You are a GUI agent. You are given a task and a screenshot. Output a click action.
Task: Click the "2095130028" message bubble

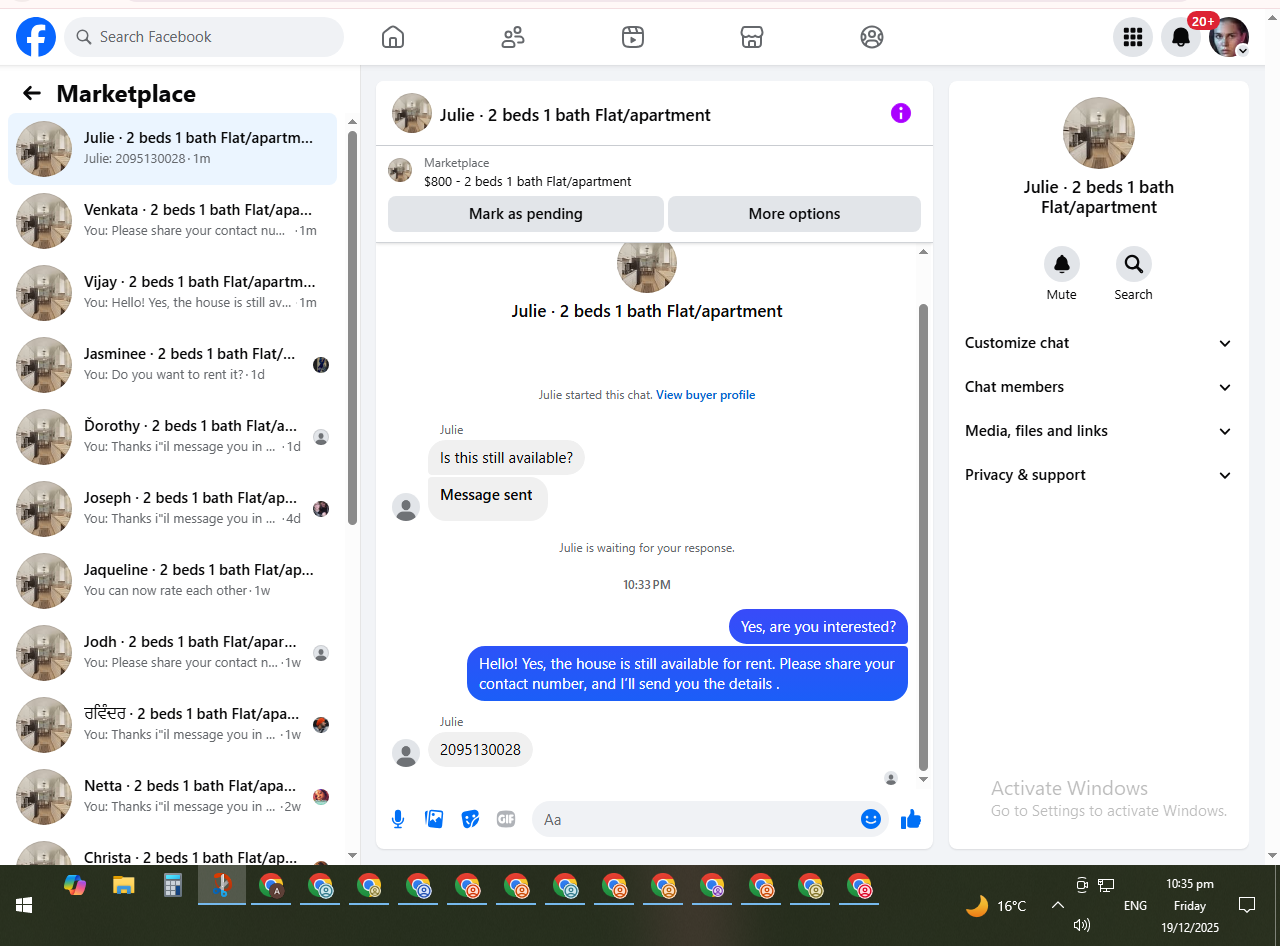tap(480, 750)
